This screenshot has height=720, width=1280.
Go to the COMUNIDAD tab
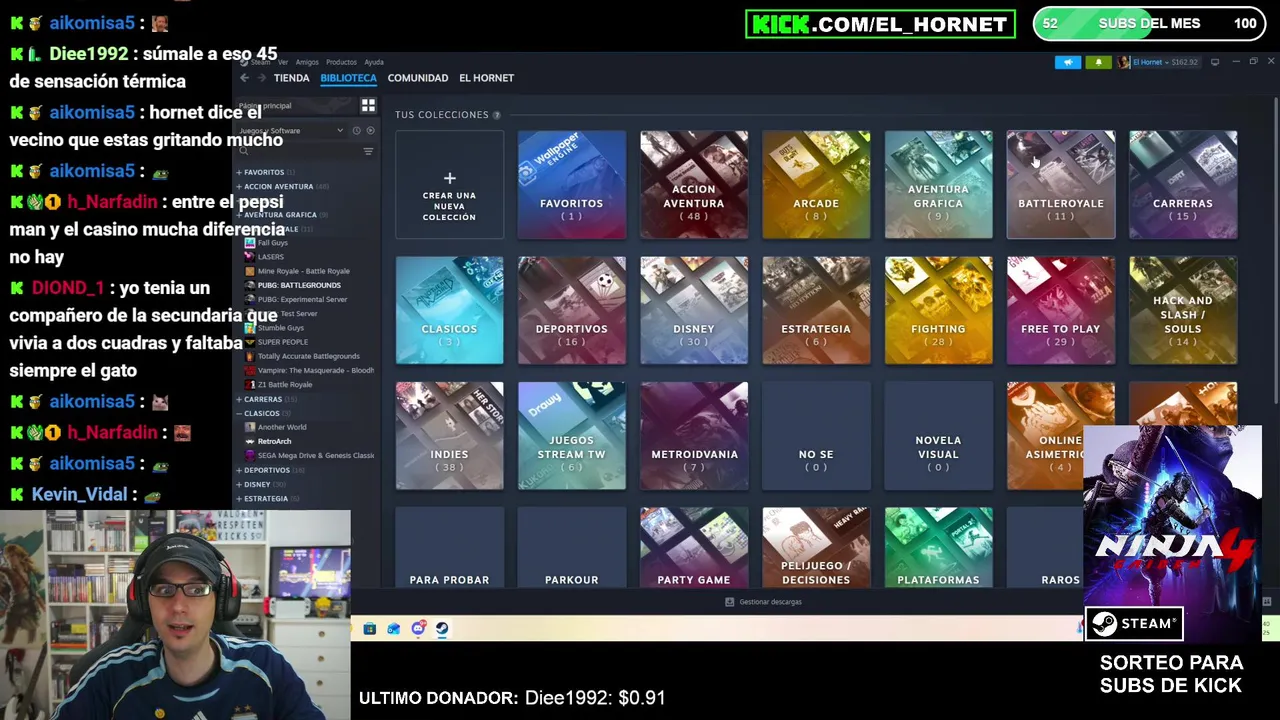[418, 78]
